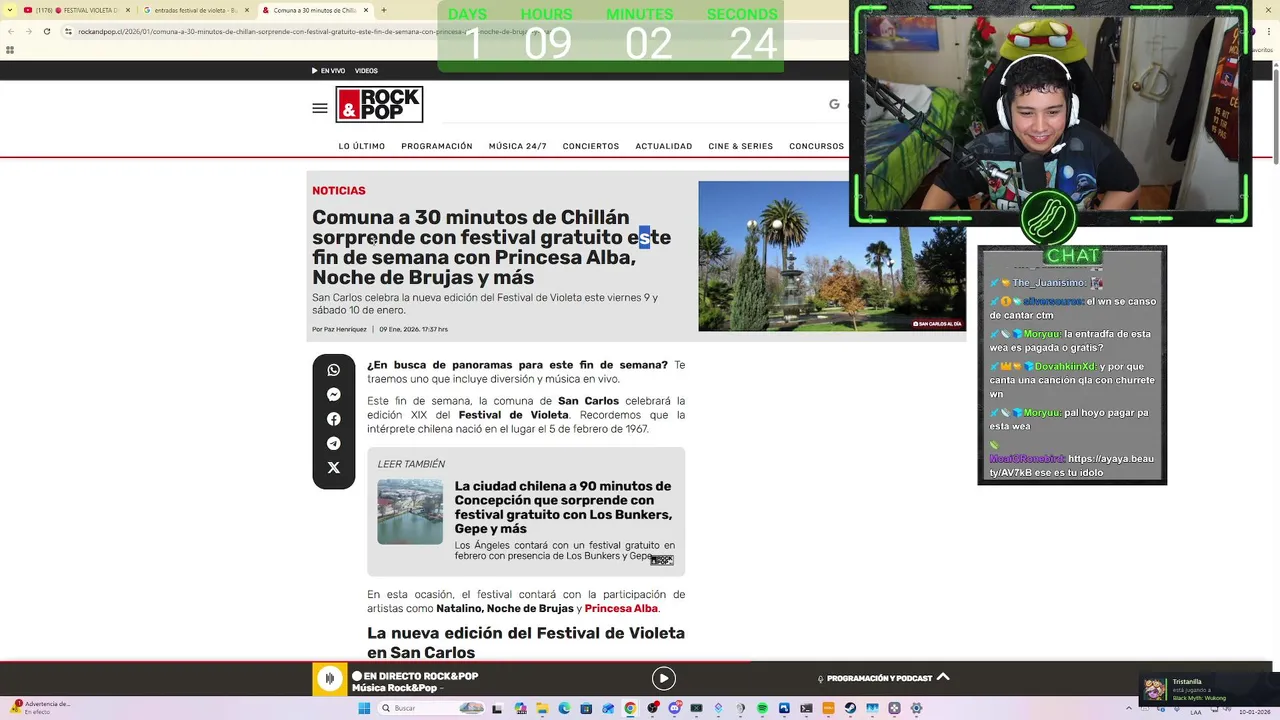Screen dimensions: 1280x720
Task: Open Microsoft Edge from the taskbar
Action: (x=564, y=708)
